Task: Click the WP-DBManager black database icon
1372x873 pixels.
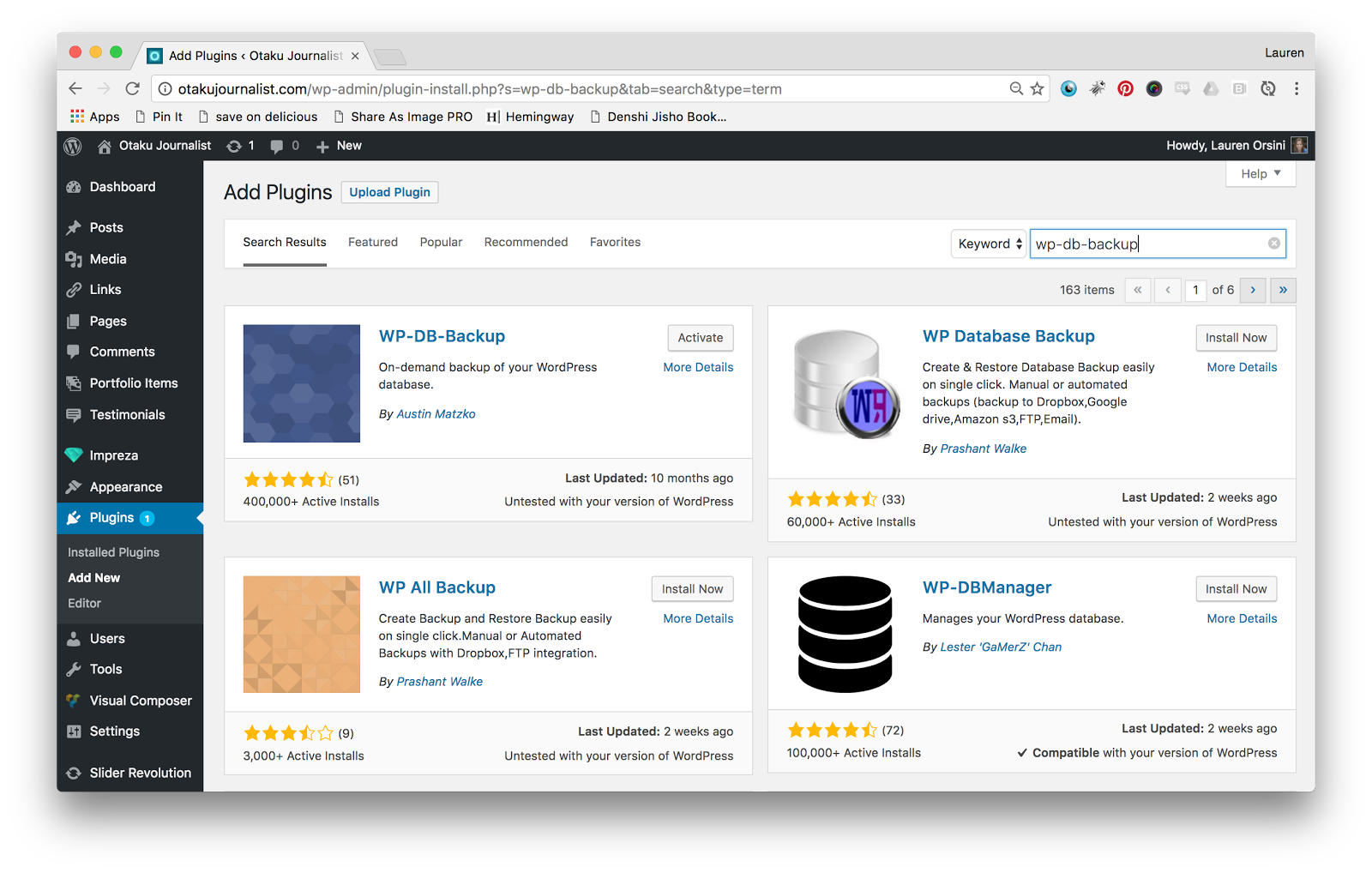Action: tap(845, 634)
